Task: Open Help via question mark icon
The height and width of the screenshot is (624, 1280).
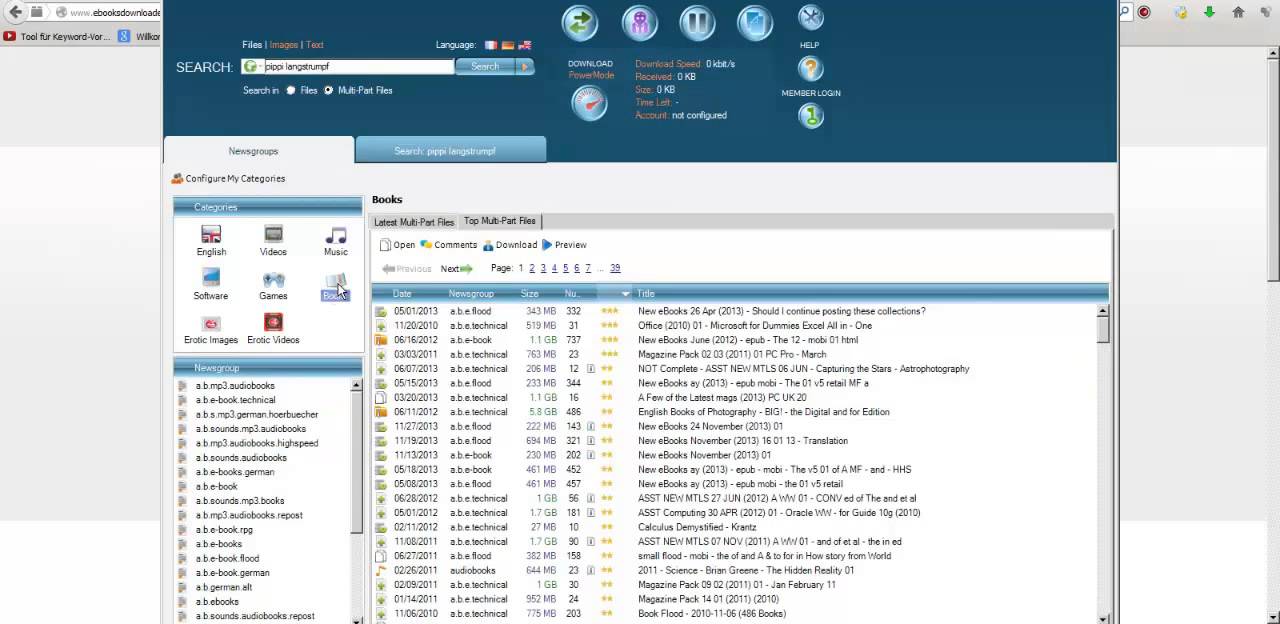Action: click(x=810, y=68)
